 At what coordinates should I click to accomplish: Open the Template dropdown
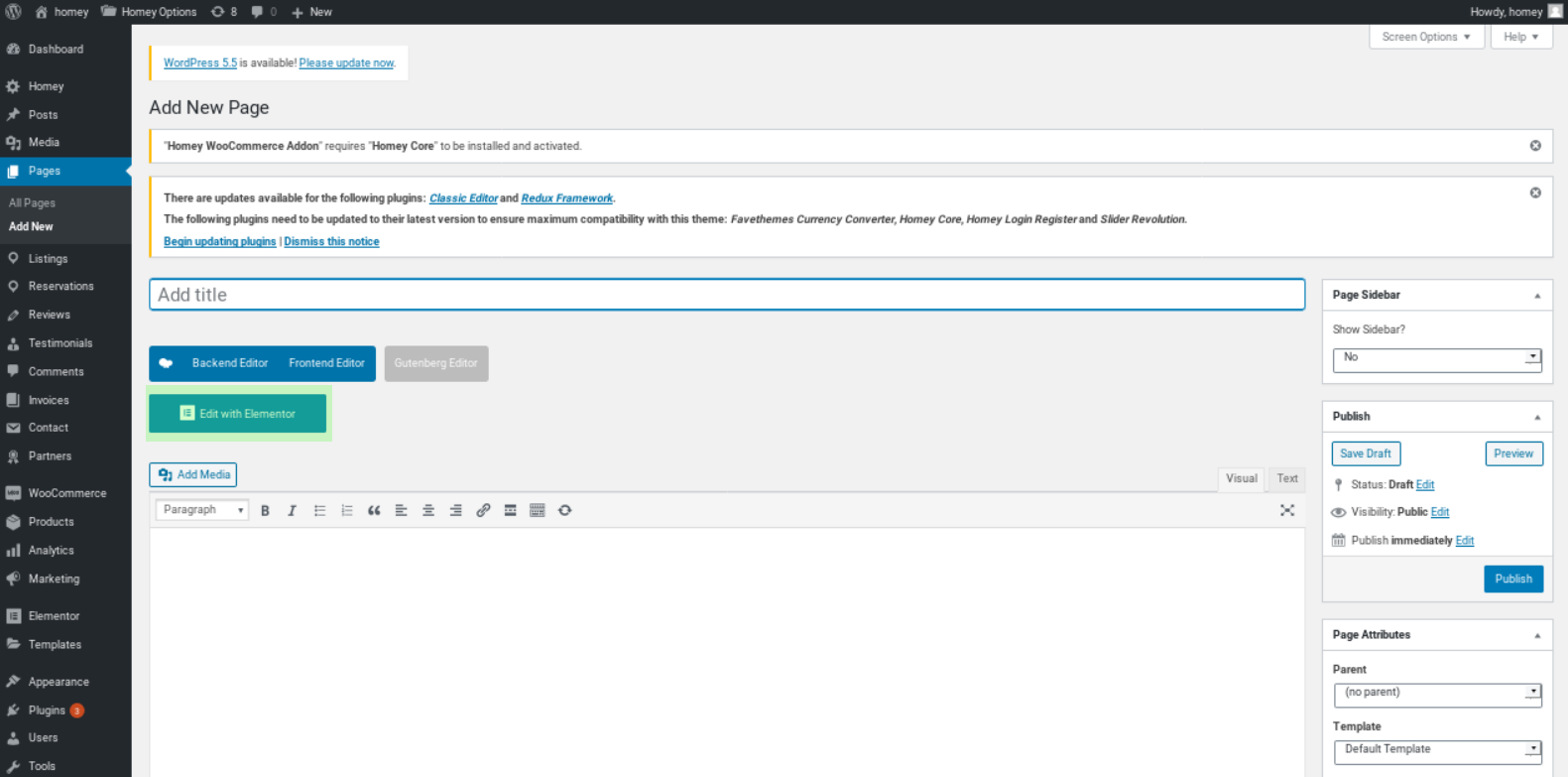tap(1437, 750)
